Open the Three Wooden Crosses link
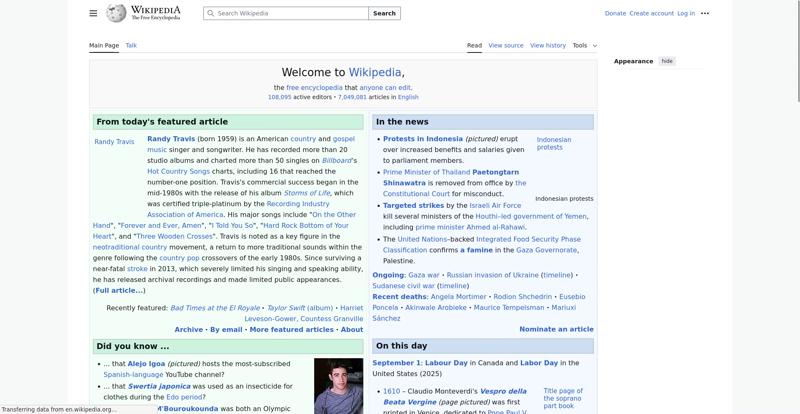Screen dimensions: 800x414 point(174,236)
